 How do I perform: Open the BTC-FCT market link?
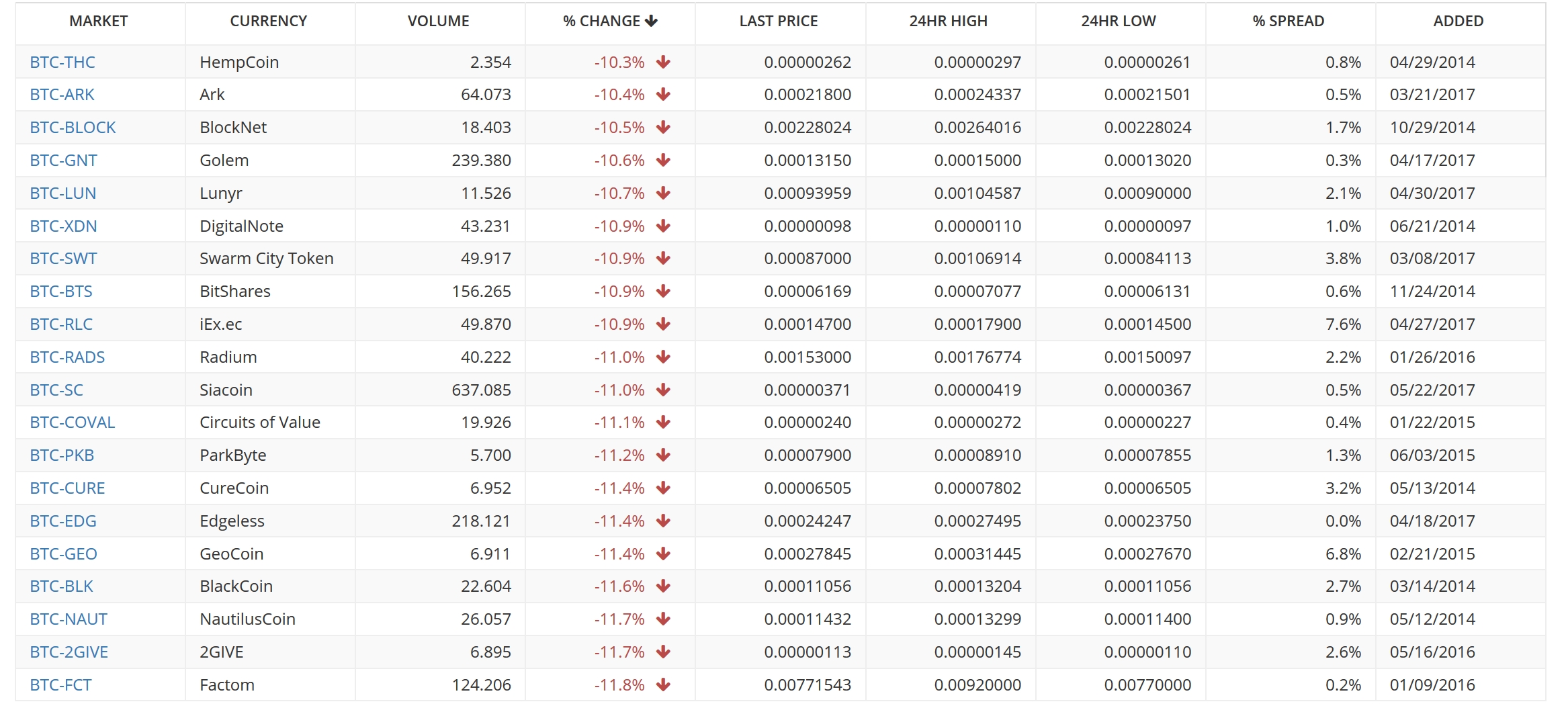click(x=60, y=685)
